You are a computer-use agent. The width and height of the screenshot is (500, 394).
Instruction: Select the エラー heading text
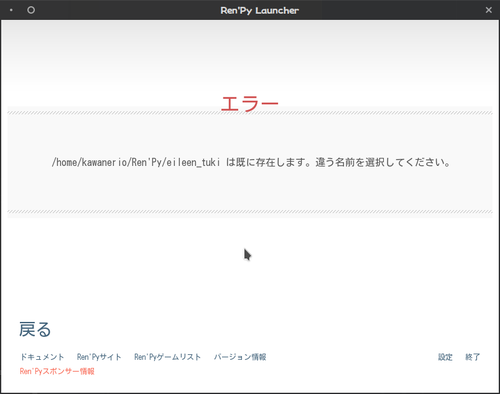[x=249, y=103]
